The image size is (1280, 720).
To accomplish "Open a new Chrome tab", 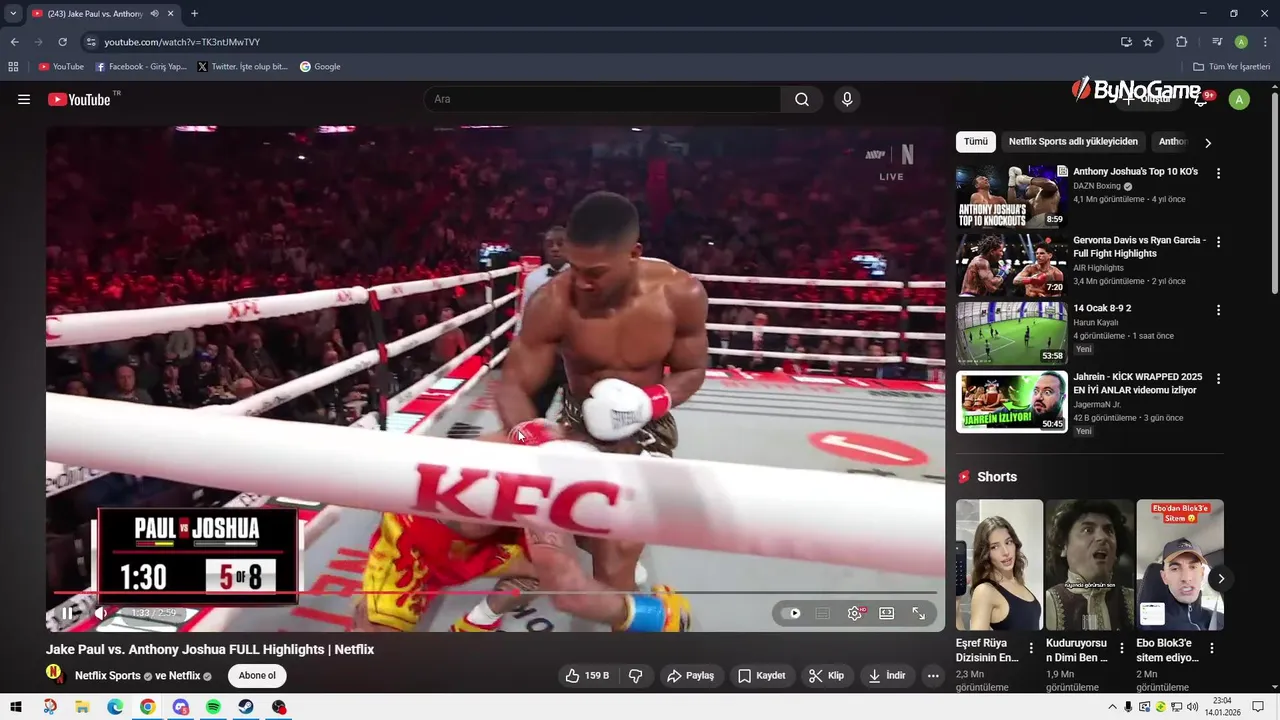I will point(194,14).
